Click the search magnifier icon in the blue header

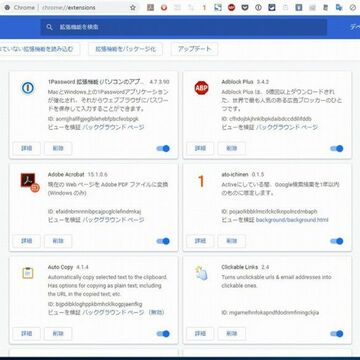click(50, 27)
